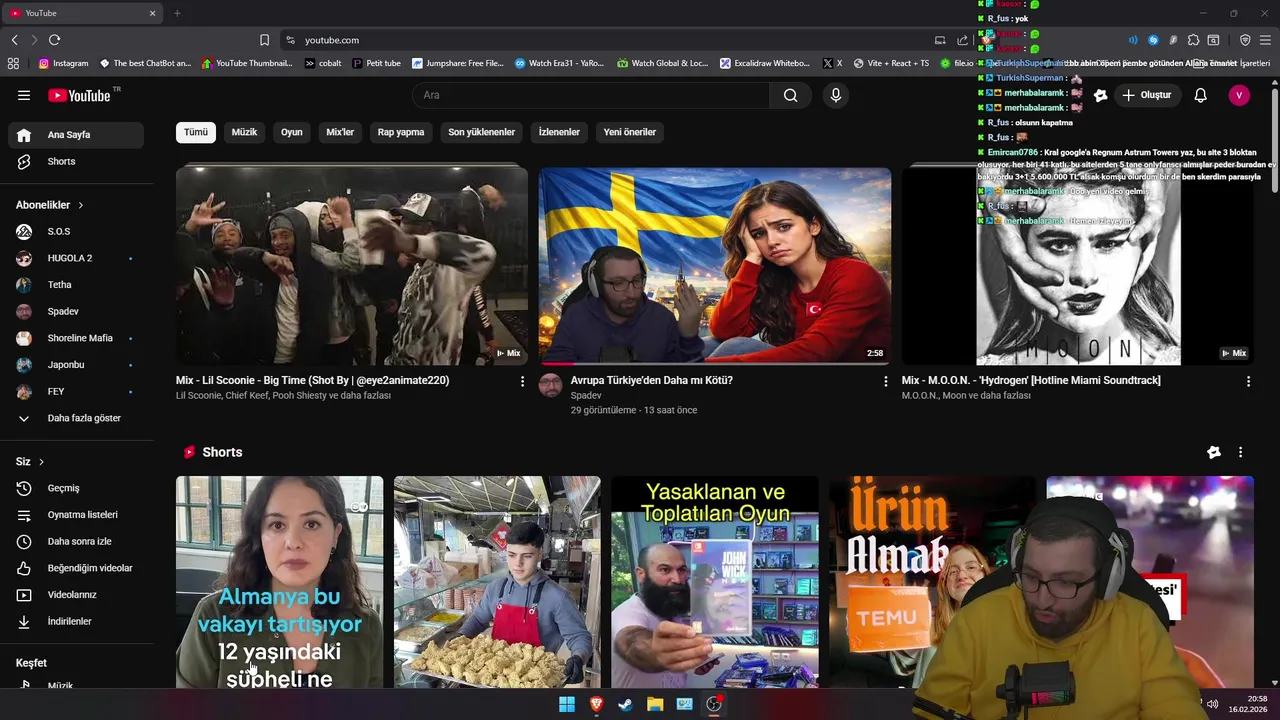The height and width of the screenshot is (720, 1280).
Task: Open Beğendiğim videolar liked videos
Action: 76,568
